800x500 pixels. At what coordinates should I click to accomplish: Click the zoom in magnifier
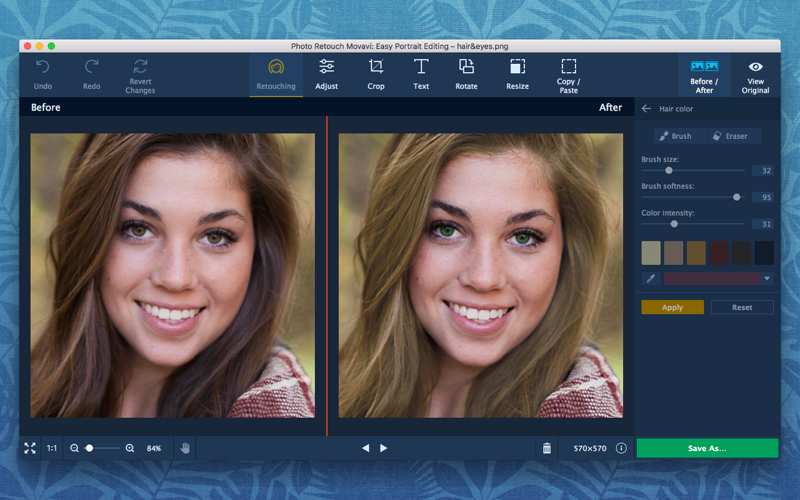[x=130, y=448]
